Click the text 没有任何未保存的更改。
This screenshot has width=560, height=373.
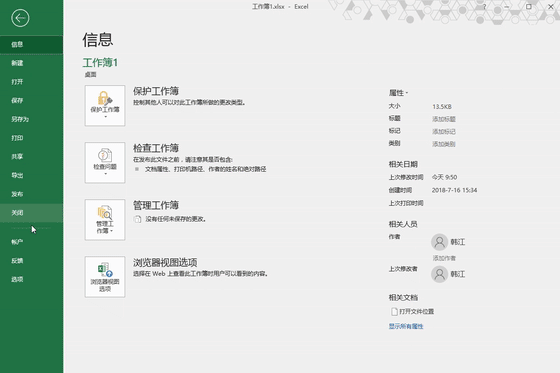175,219
